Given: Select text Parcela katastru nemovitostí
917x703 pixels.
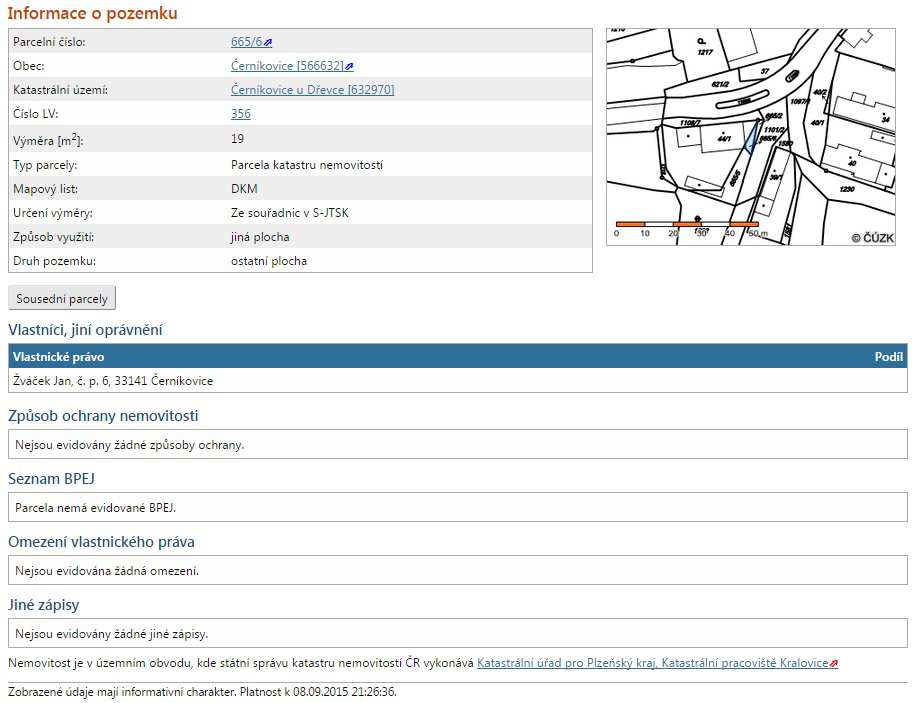Looking at the screenshot, I should coord(307,166).
